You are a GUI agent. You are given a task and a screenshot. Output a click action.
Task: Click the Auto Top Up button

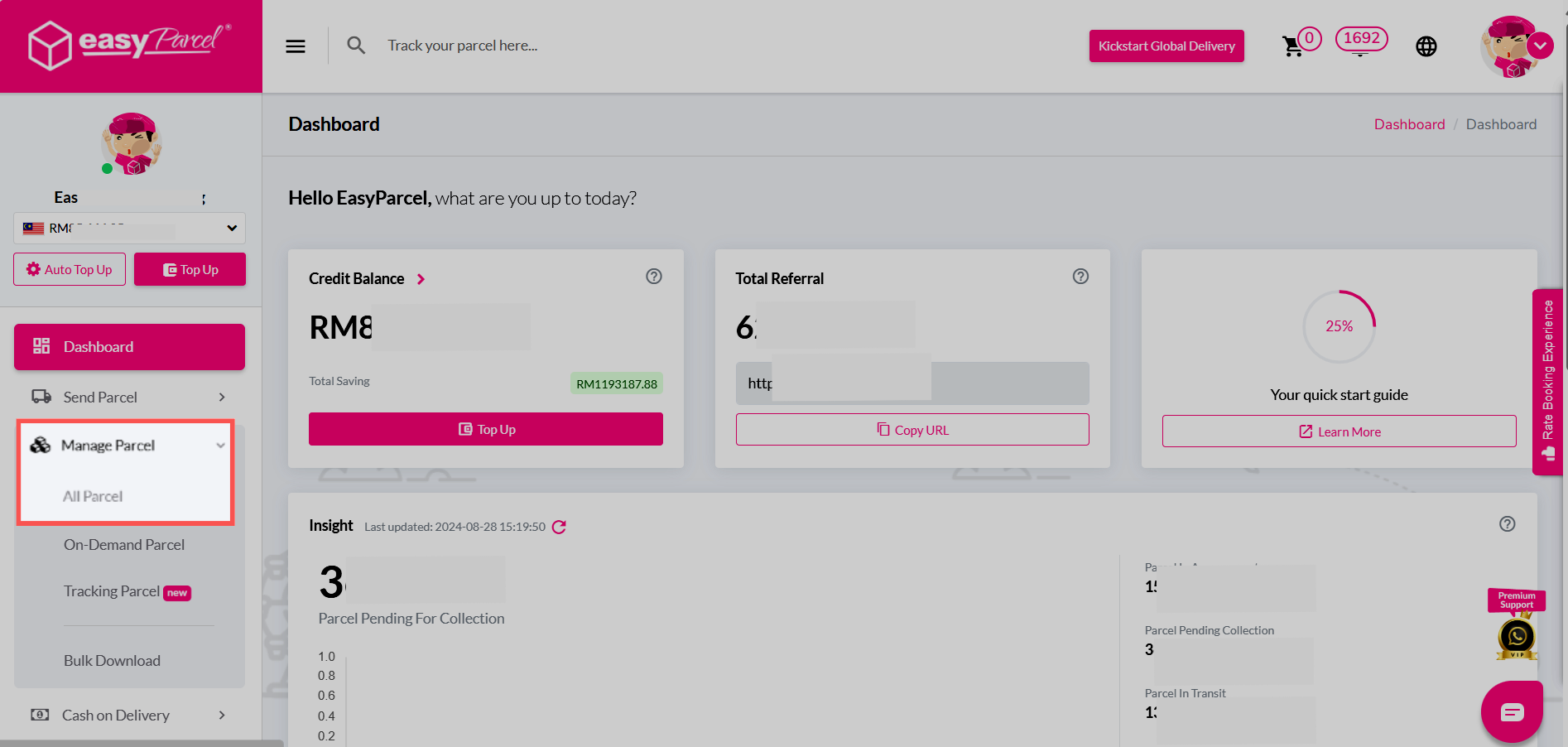pos(70,269)
